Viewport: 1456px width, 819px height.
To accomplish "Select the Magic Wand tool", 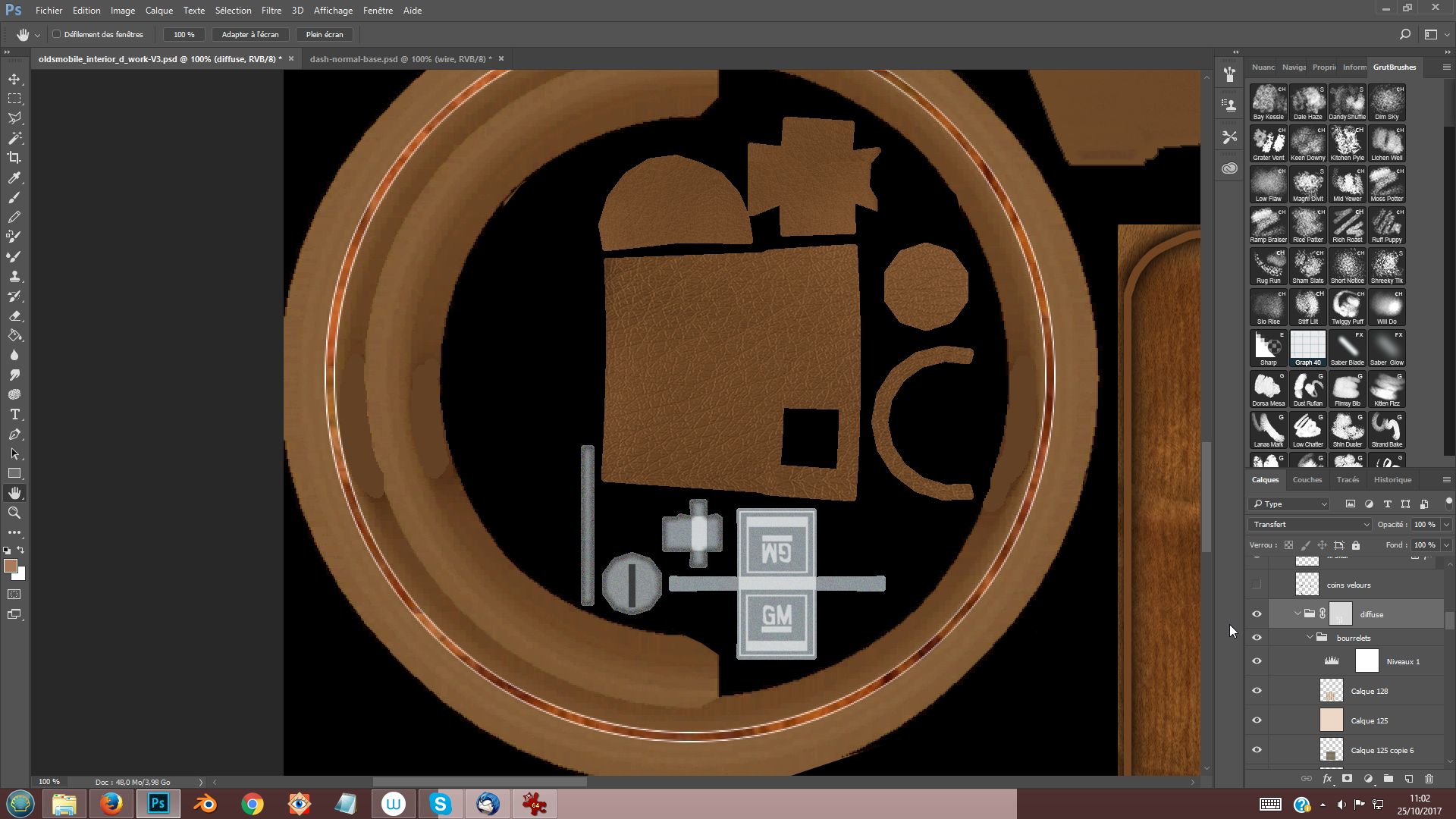I will point(14,138).
